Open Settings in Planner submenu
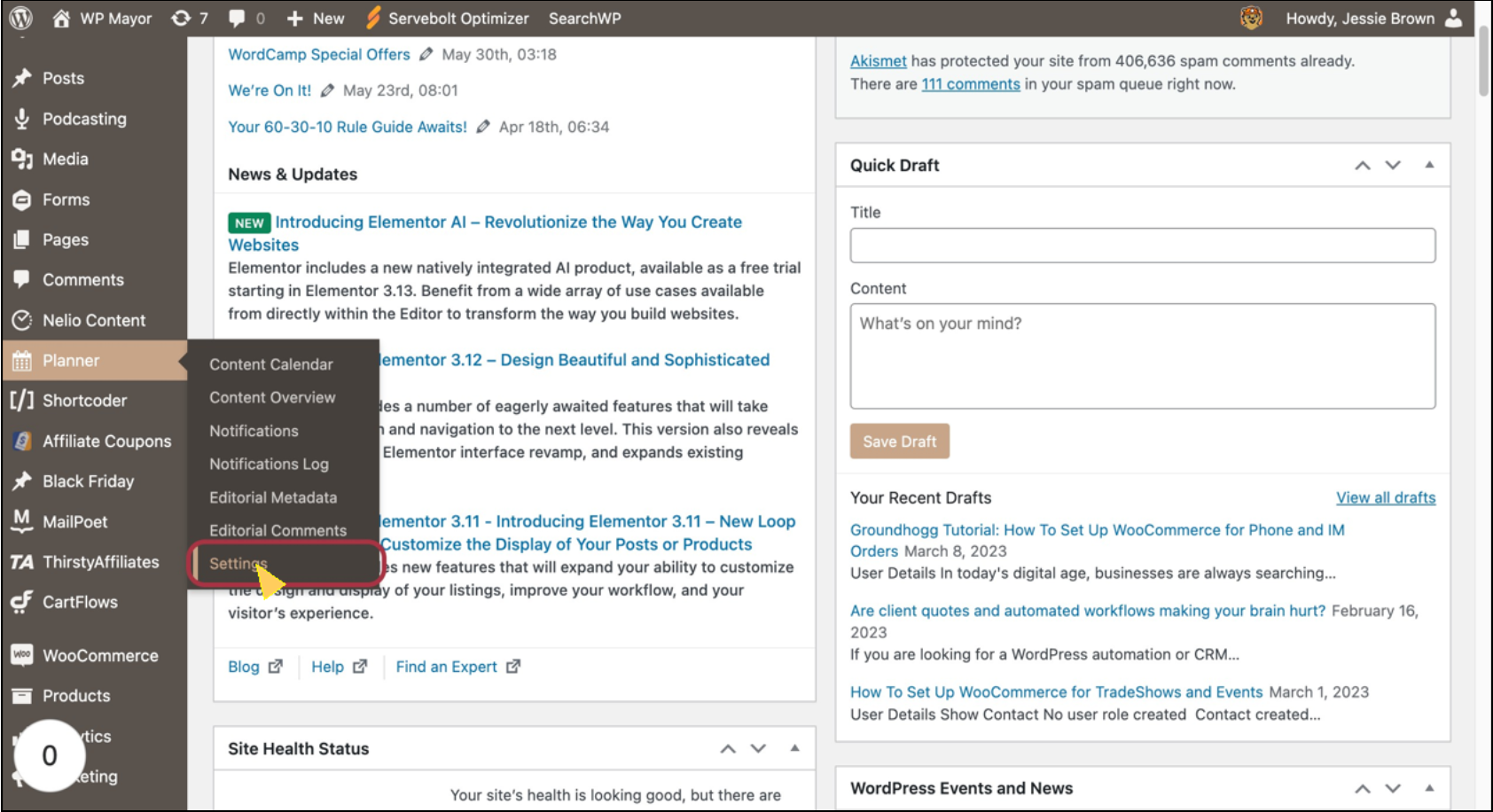 click(x=238, y=564)
